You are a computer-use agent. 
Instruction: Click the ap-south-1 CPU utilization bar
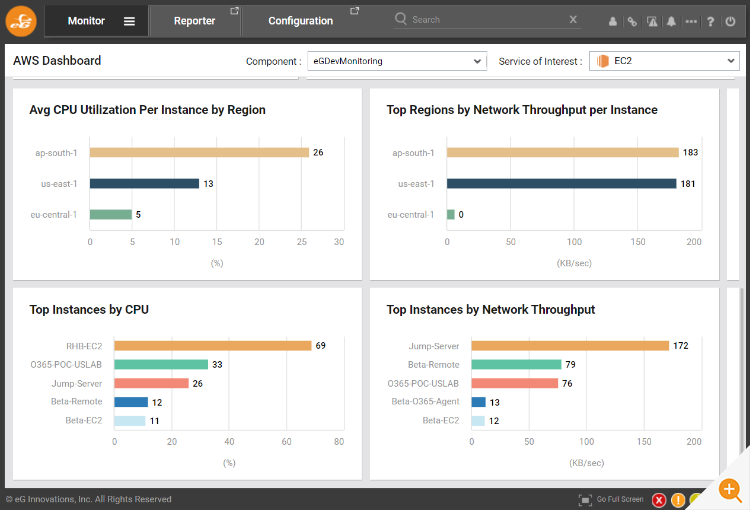click(199, 152)
